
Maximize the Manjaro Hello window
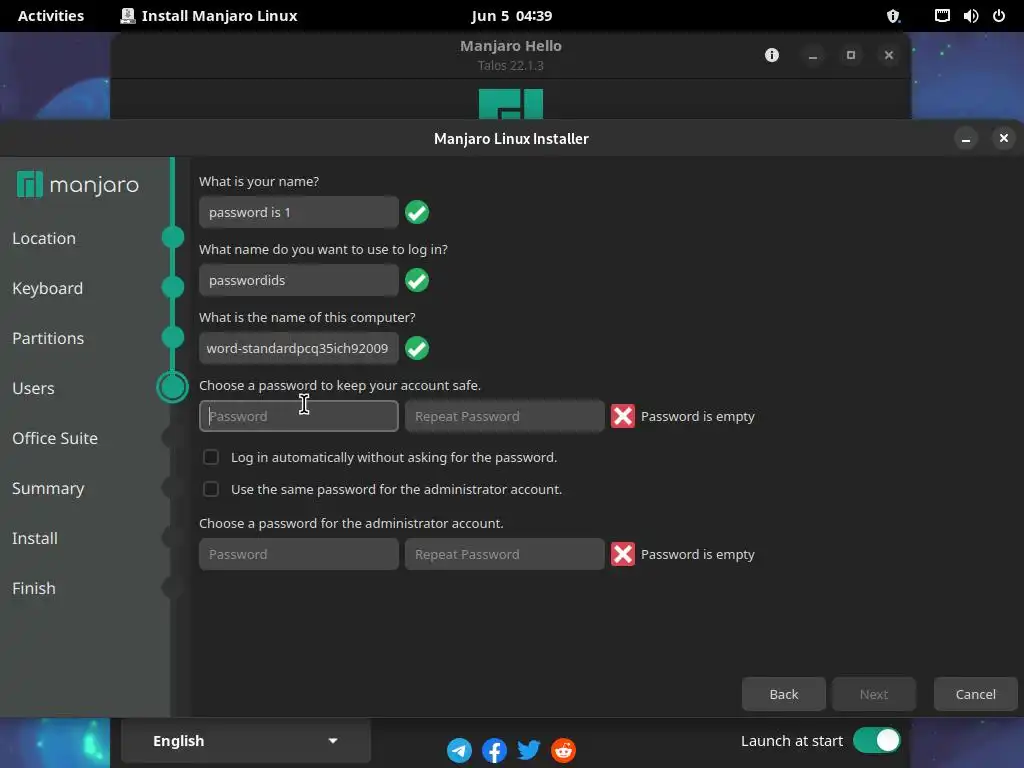pyautogui.click(x=851, y=55)
